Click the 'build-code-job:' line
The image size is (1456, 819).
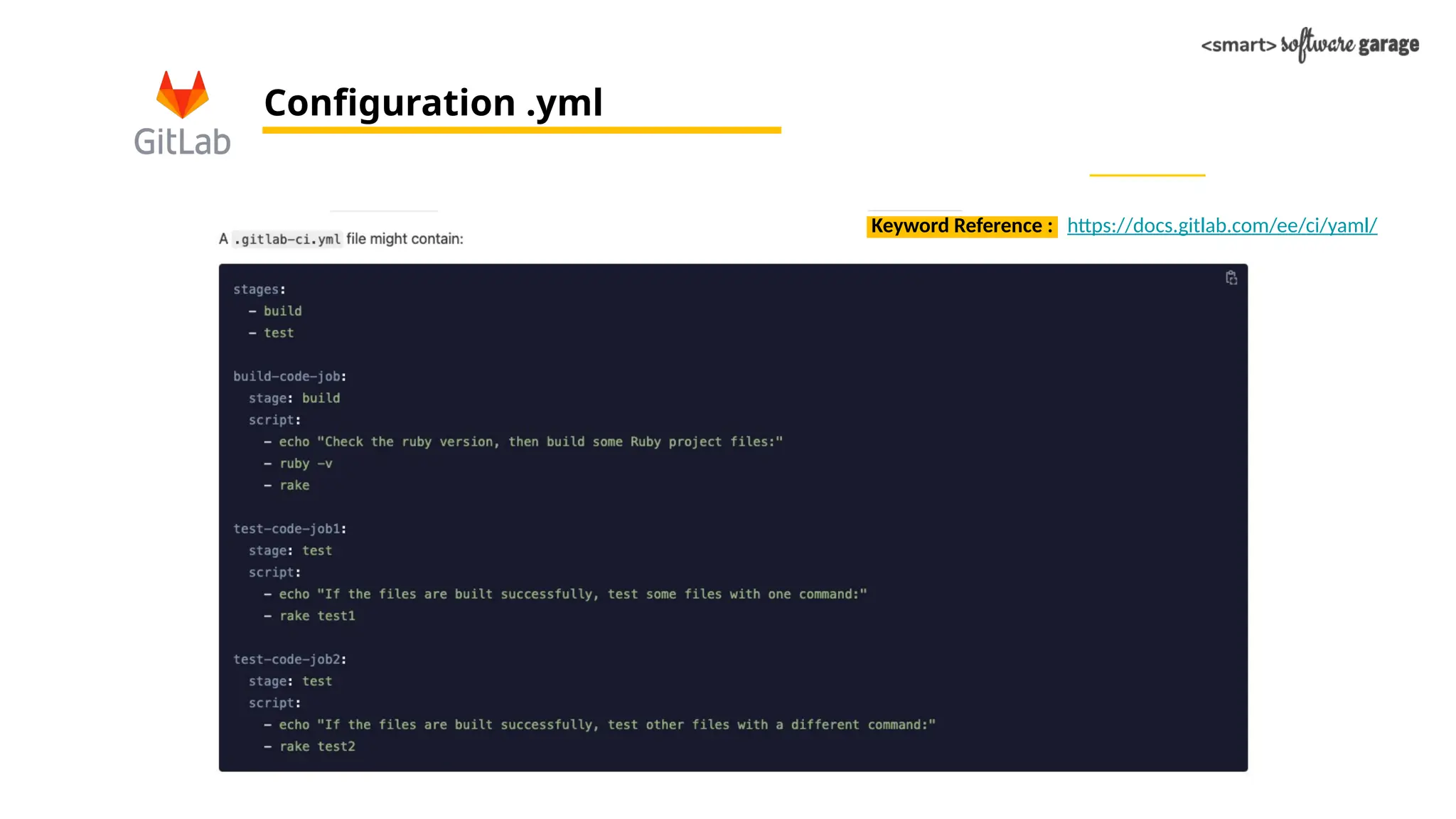(x=290, y=376)
